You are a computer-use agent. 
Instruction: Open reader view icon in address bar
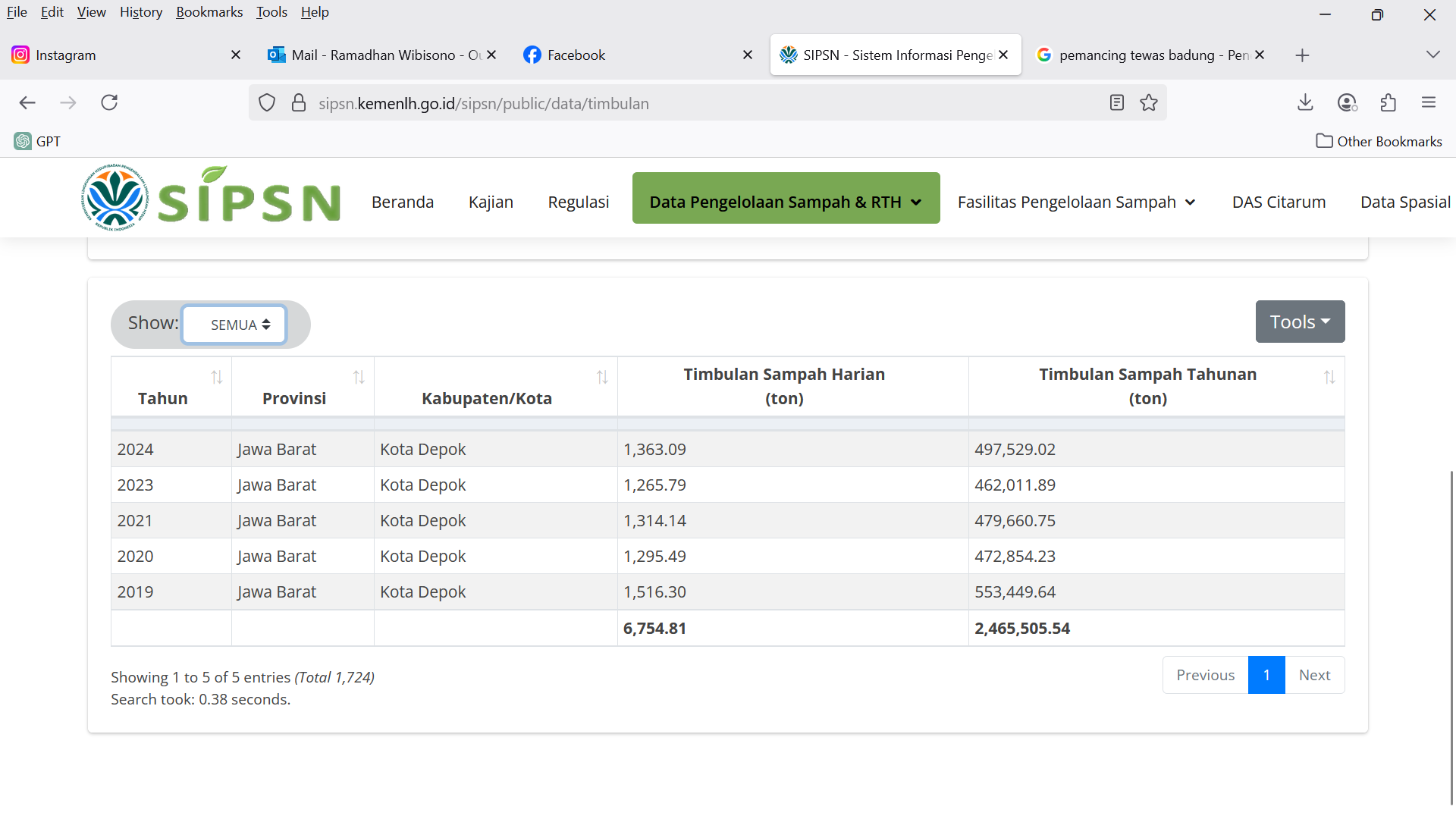(1116, 102)
